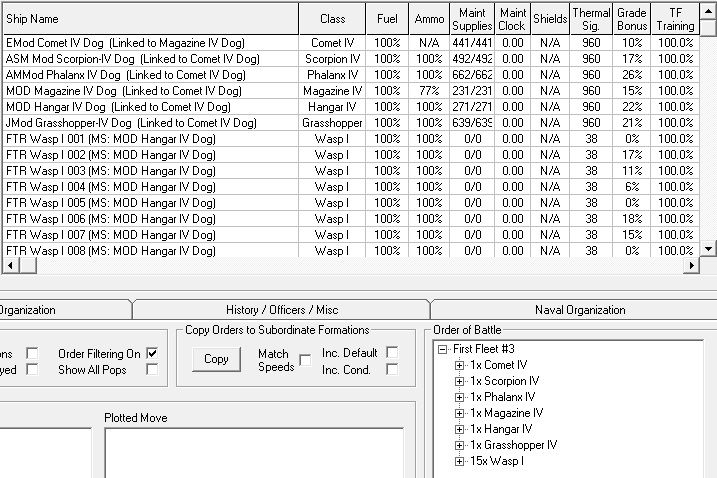
Task: Expand the 1x Scorpion IV node
Action: tap(460, 381)
